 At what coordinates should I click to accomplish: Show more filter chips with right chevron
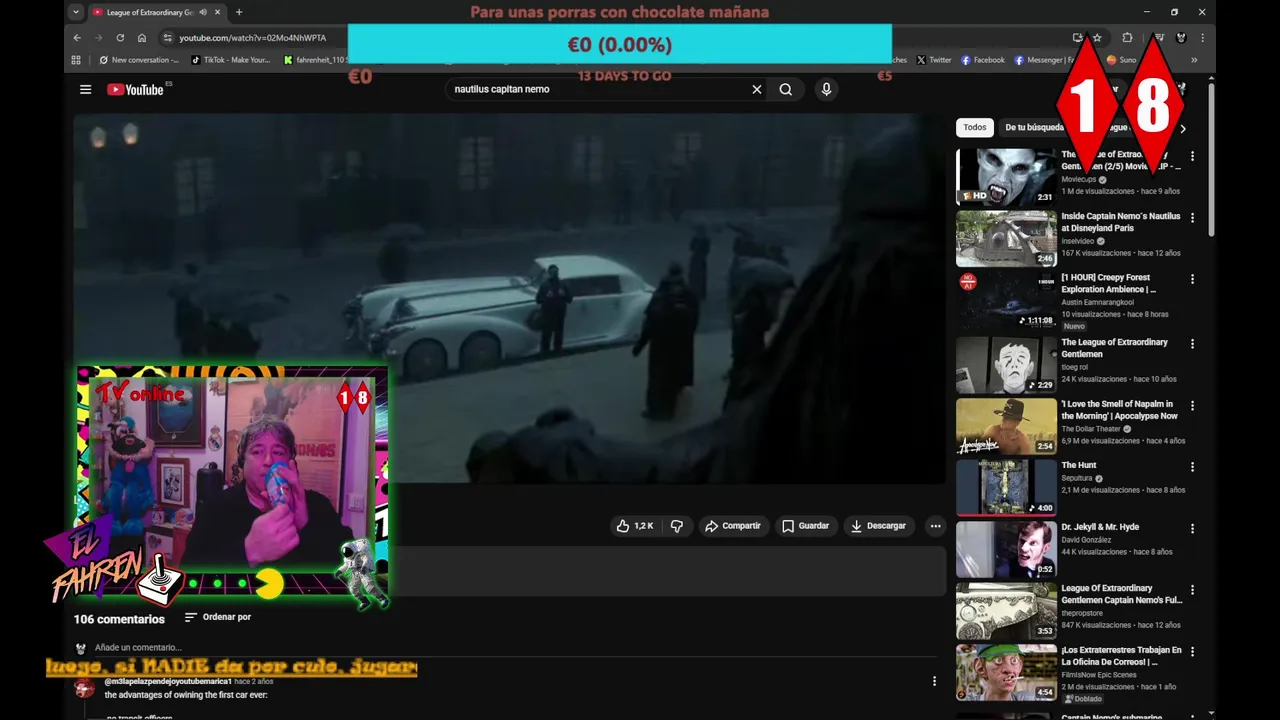click(1183, 128)
